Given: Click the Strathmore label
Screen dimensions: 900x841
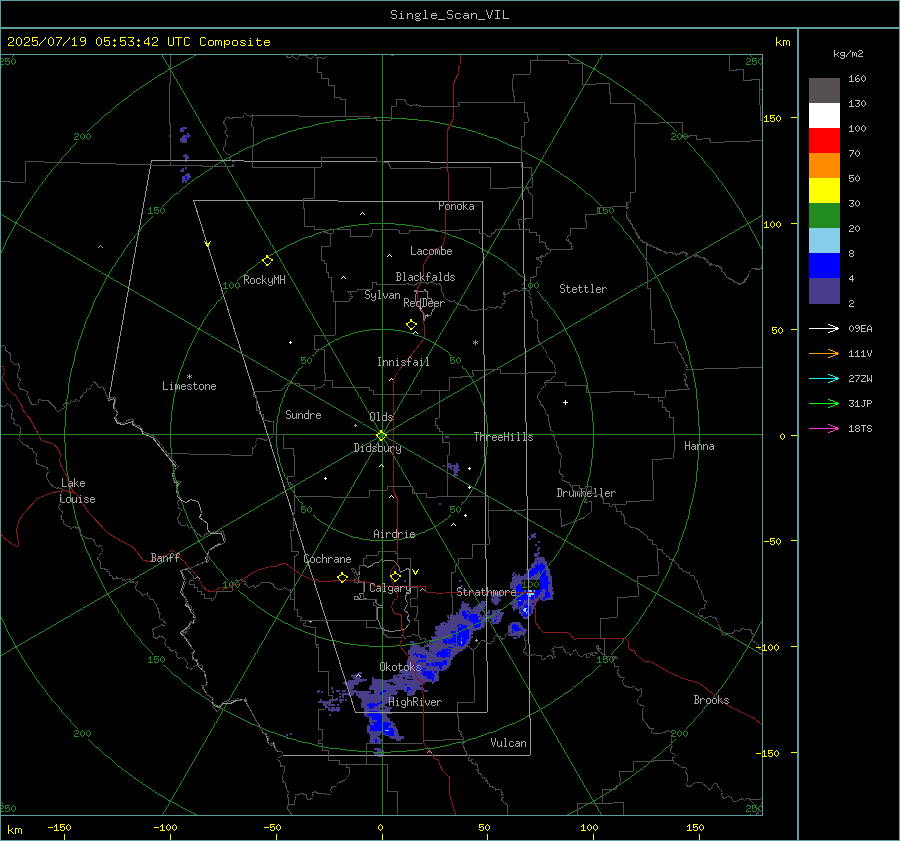Looking at the screenshot, I should point(486,592).
